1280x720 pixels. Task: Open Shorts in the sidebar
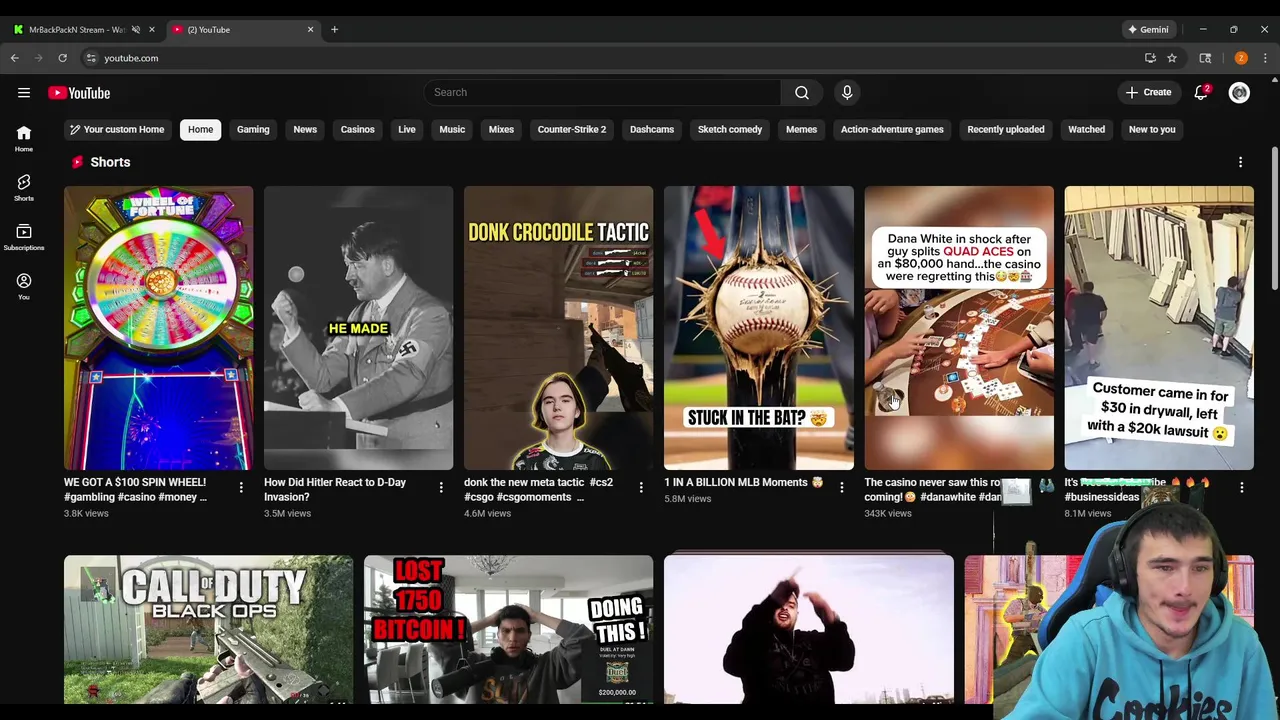(x=24, y=187)
